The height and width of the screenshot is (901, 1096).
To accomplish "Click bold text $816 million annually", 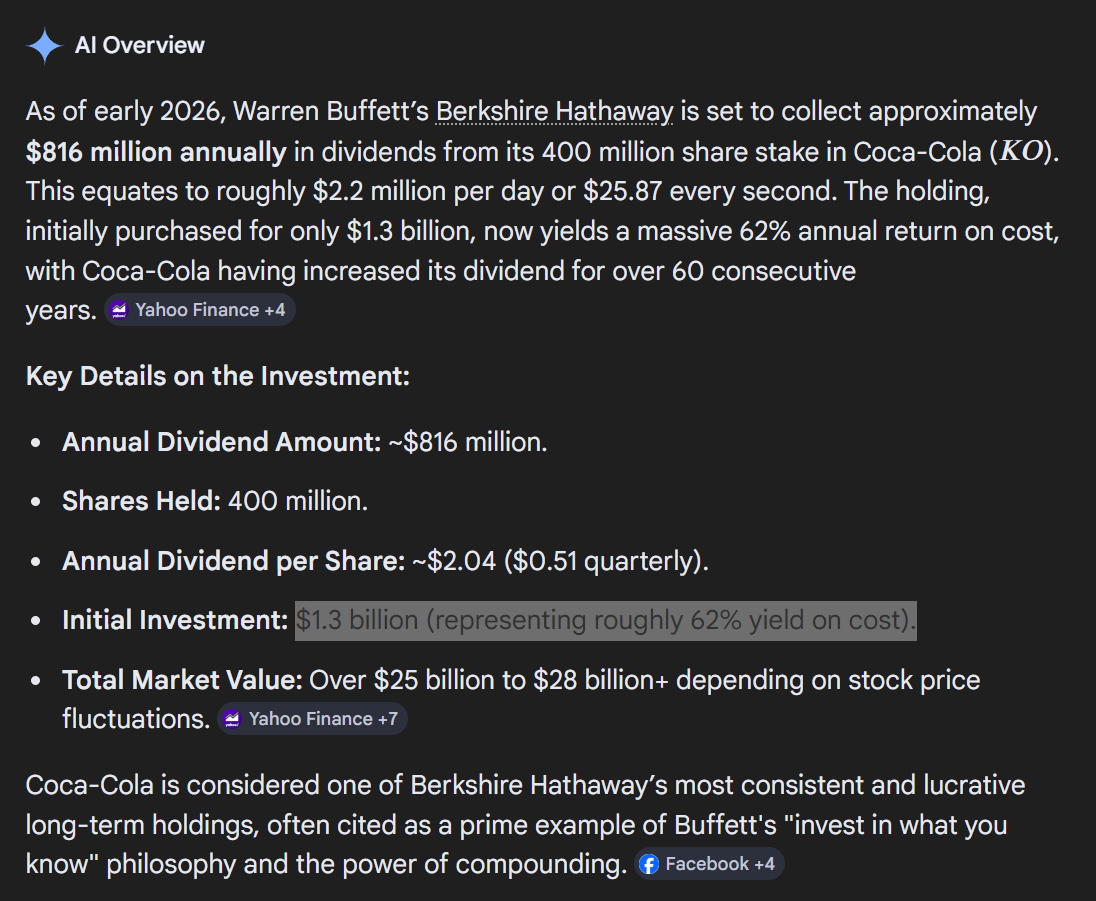I will pyautogui.click(x=156, y=152).
